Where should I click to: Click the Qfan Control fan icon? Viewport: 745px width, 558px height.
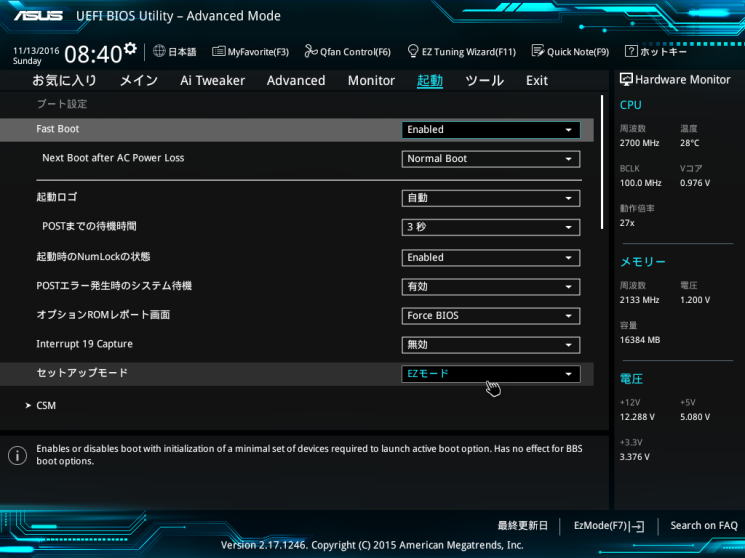point(311,51)
